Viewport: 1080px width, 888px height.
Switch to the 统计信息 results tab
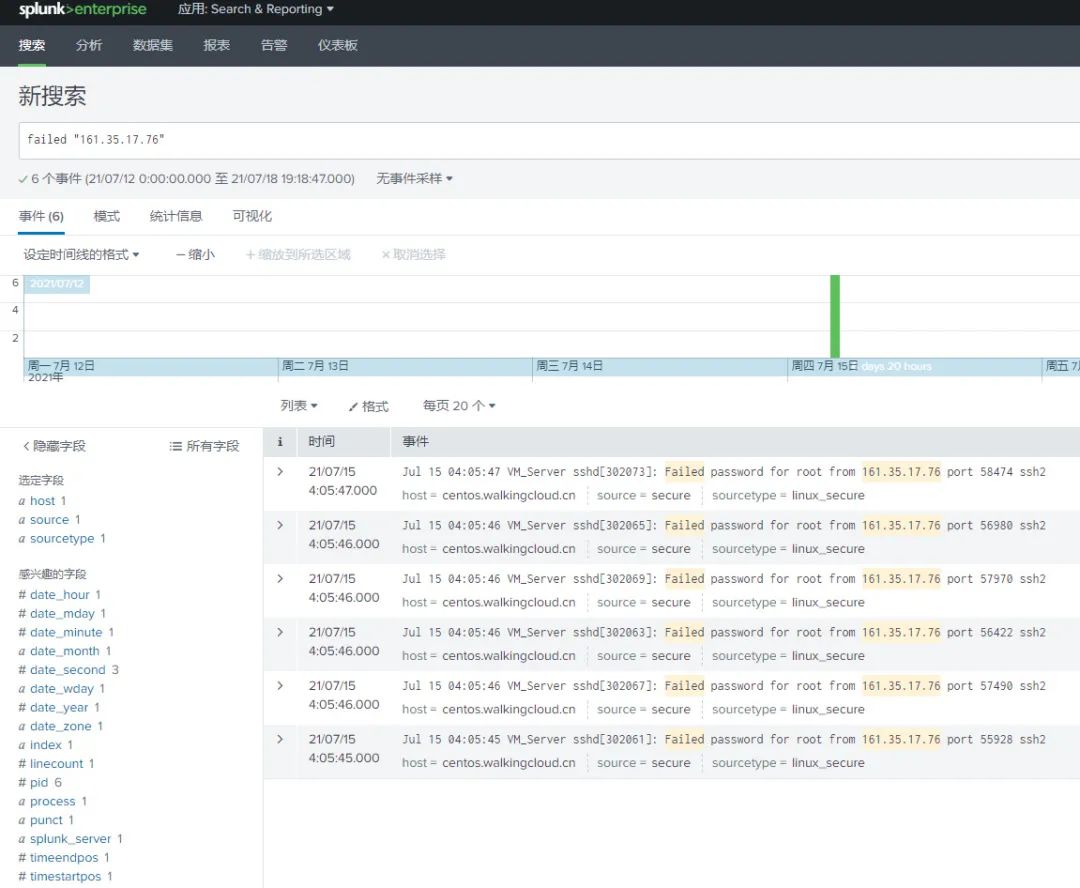[176, 216]
